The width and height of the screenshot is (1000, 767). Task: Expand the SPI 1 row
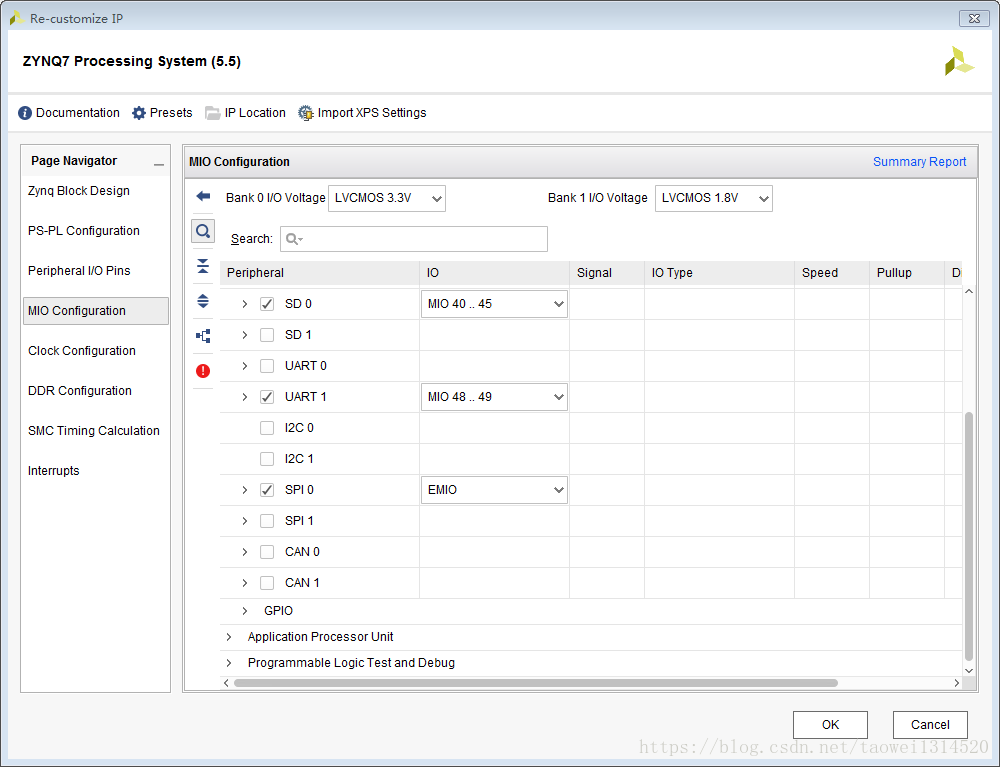244,521
